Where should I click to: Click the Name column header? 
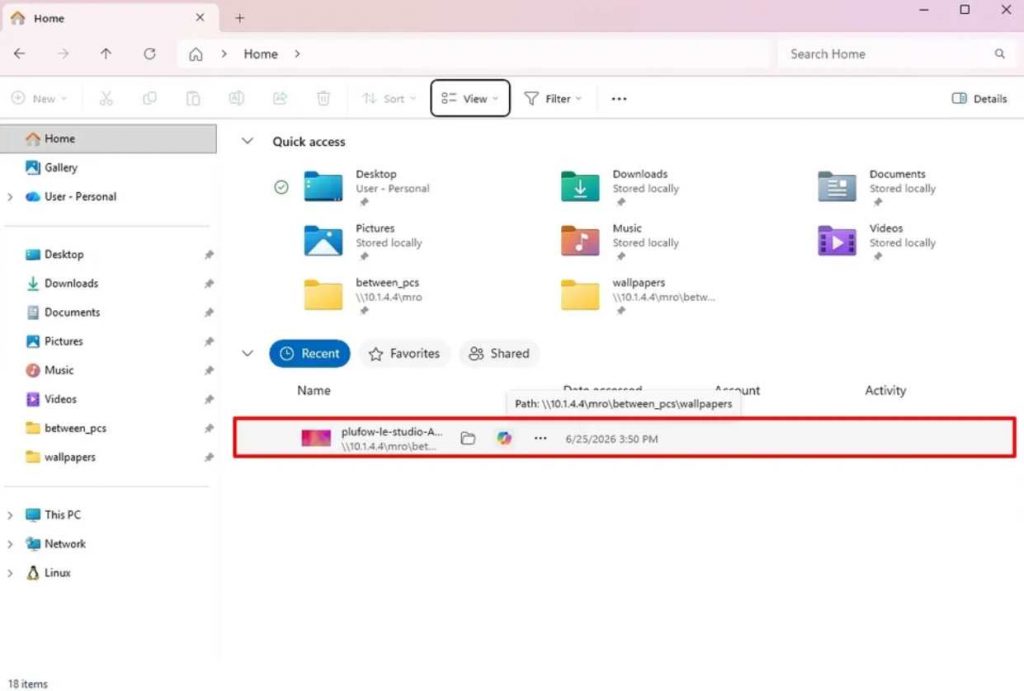[x=313, y=391]
